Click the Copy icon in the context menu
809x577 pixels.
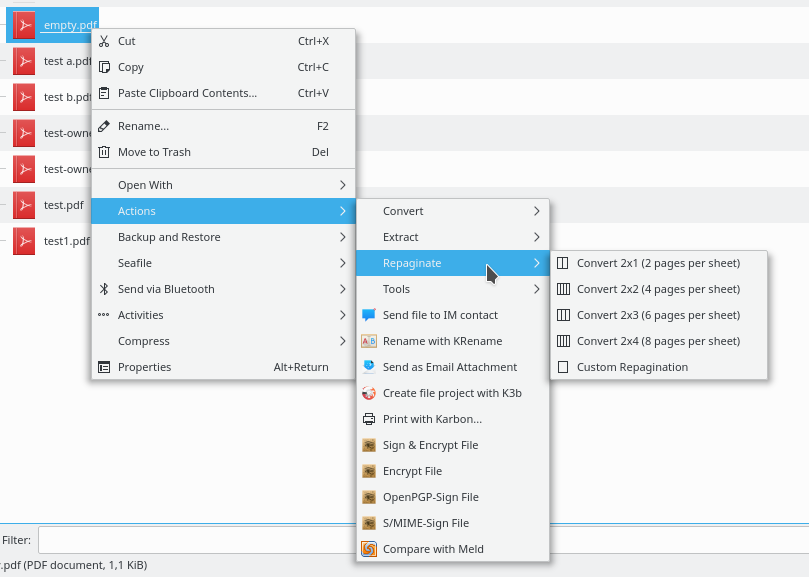pyautogui.click(x=104, y=67)
